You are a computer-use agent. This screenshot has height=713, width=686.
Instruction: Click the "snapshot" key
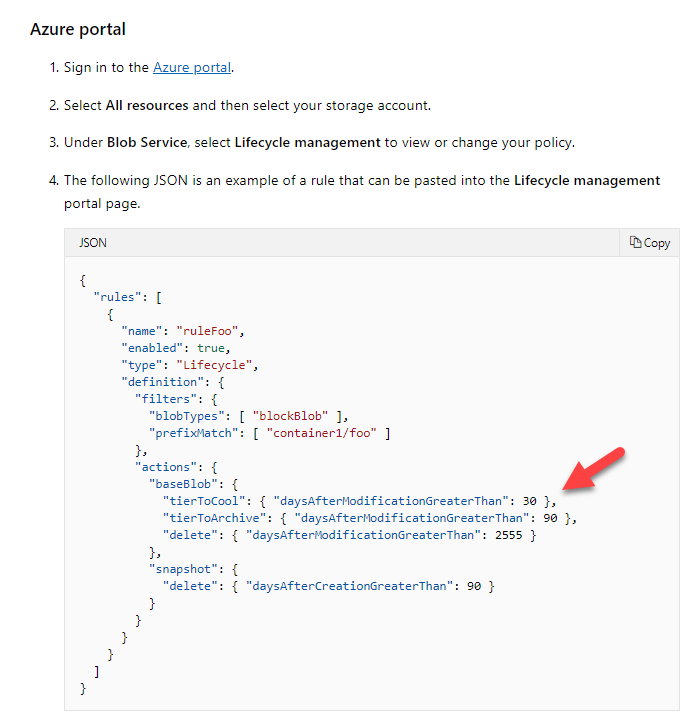point(183,569)
